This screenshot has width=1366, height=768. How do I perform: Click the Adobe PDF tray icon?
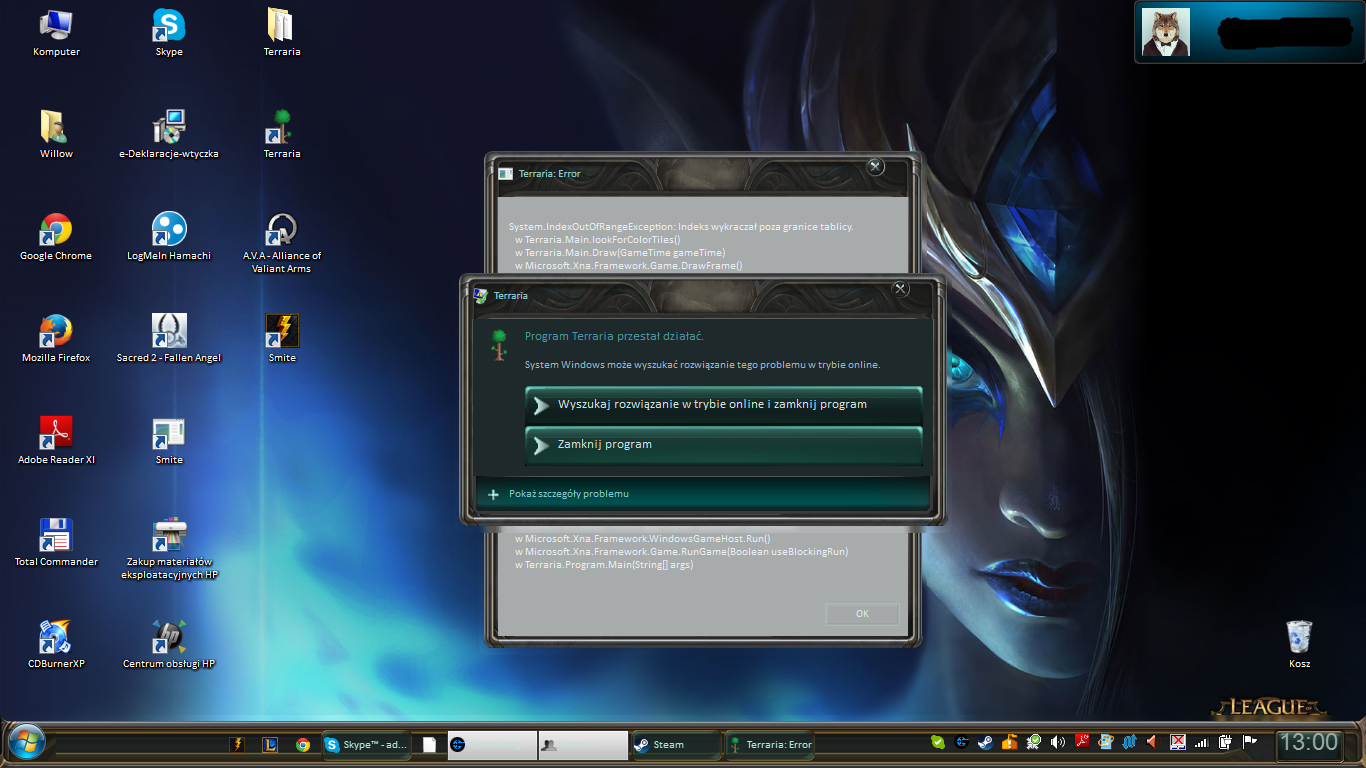point(1082,742)
